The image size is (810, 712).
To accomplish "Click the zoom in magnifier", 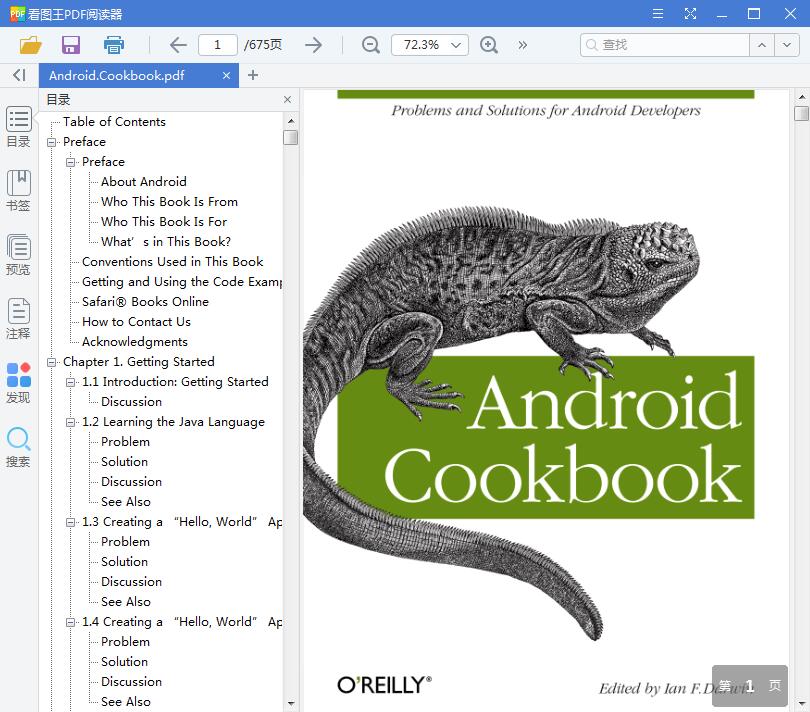I will (489, 45).
